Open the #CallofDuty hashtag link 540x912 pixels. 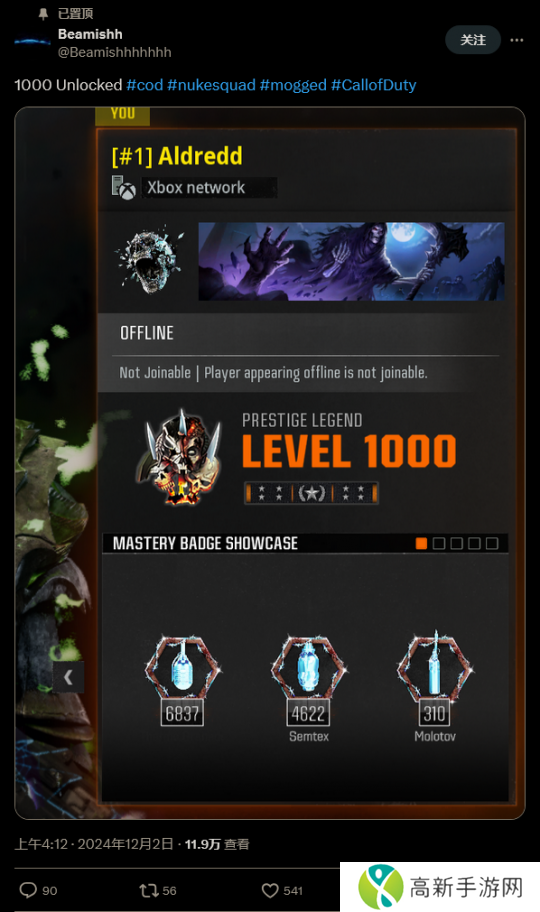[x=374, y=85]
